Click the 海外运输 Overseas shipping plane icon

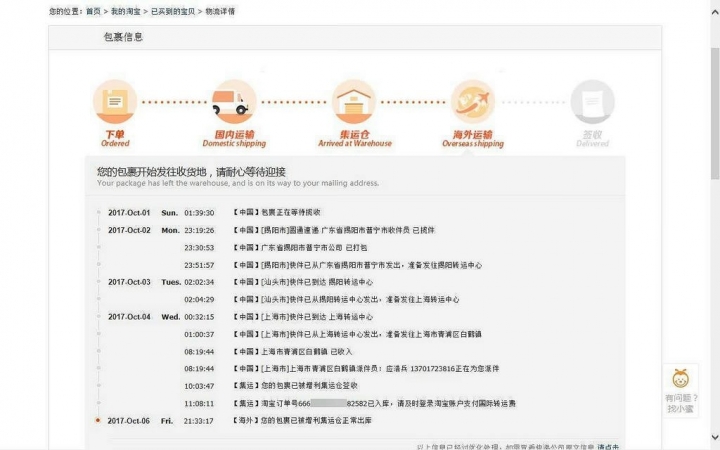(x=473, y=101)
